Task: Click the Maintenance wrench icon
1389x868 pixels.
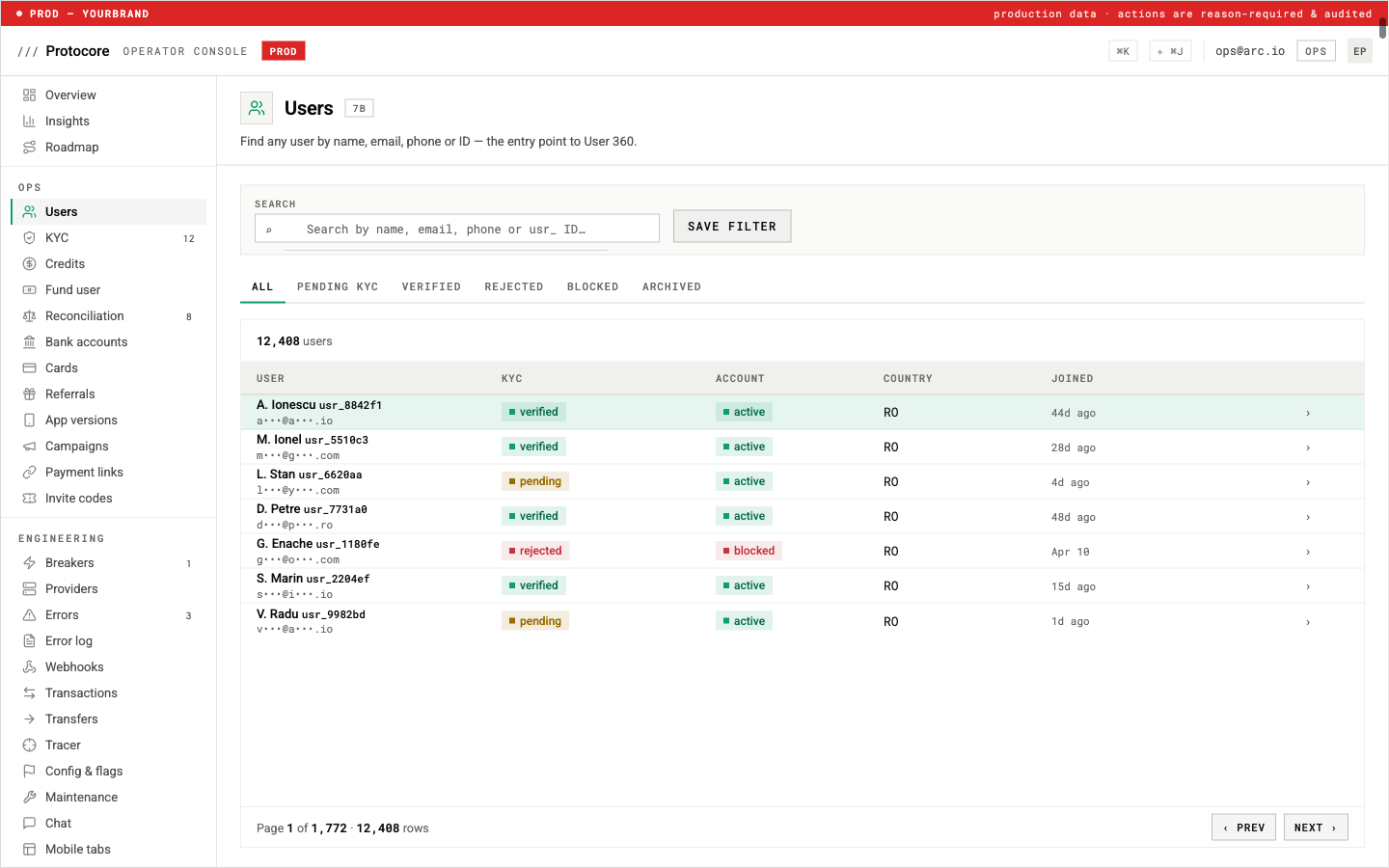Action: pyautogui.click(x=29, y=798)
